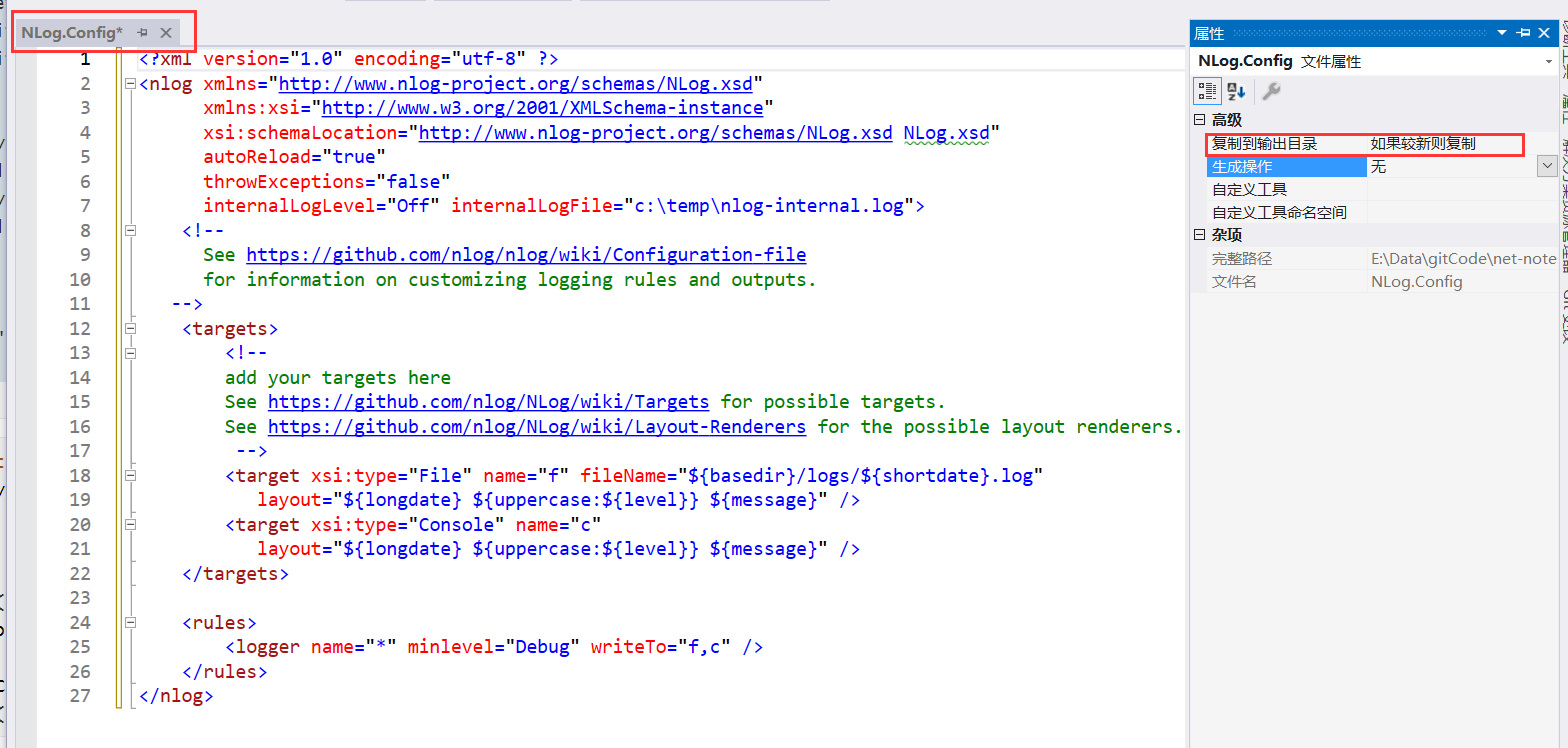Viewport: 1568px width, 748px height.
Task: Open property pages wrench icon
Action: click(1271, 91)
